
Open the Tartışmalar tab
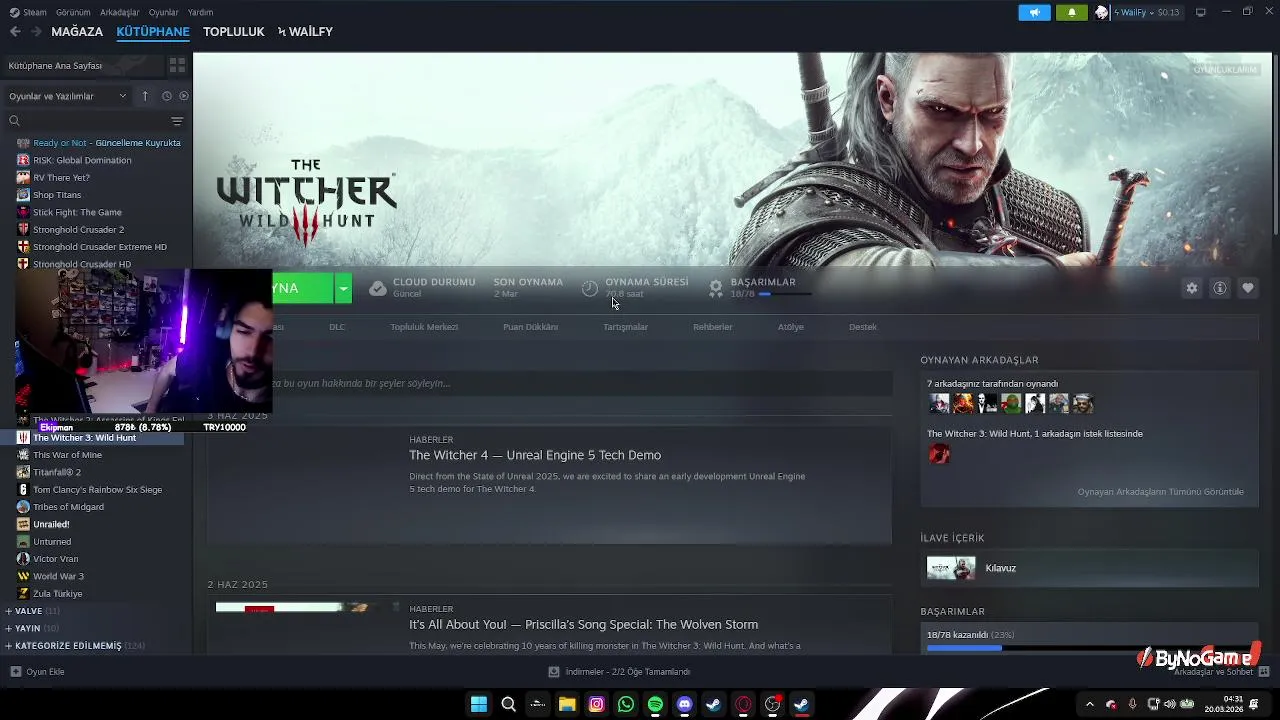tap(625, 327)
